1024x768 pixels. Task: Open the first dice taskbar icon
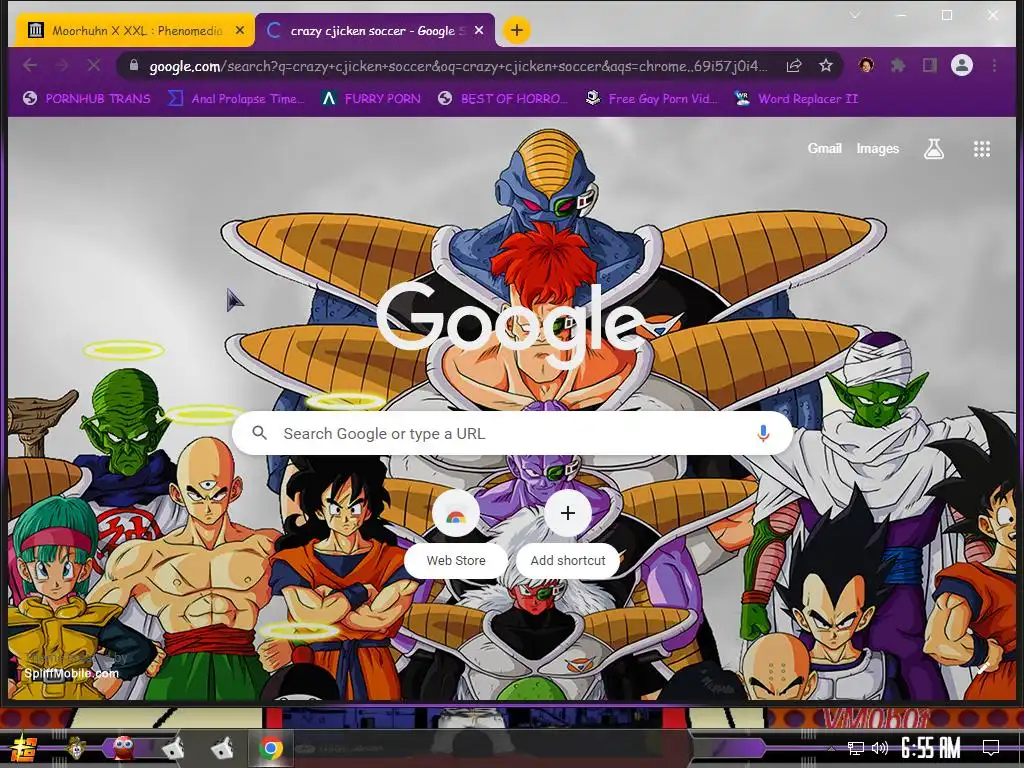click(x=173, y=748)
